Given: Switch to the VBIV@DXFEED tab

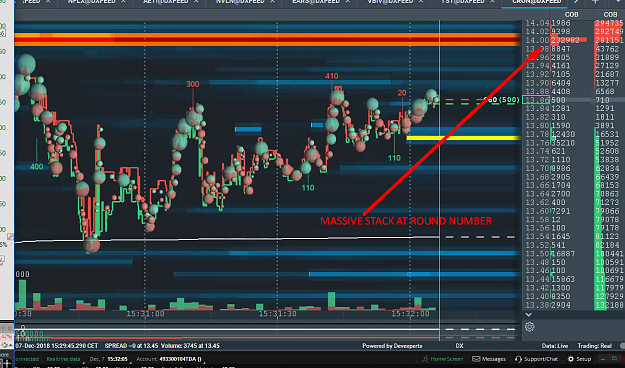Looking at the screenshot, I should coord(390,2).
